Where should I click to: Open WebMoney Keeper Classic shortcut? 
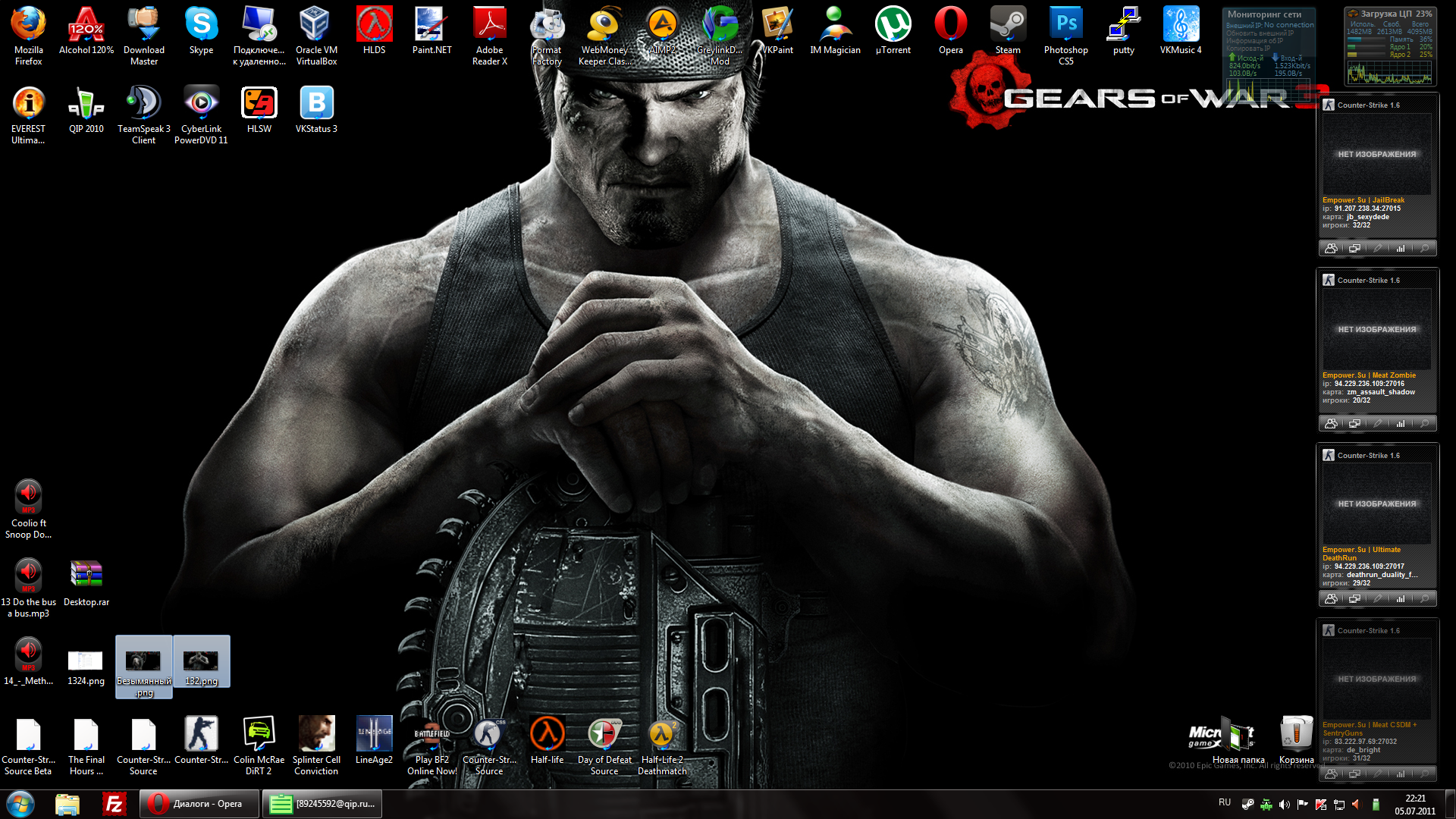click(604, 36)
